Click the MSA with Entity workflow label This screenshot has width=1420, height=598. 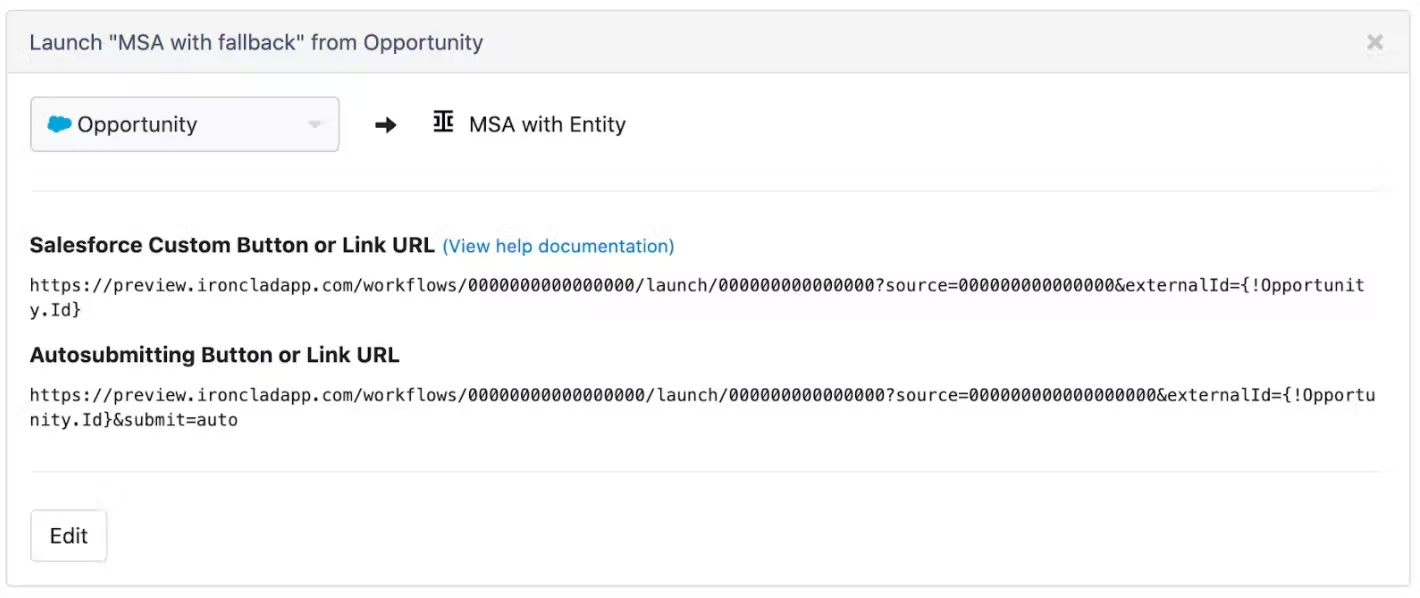pos(547,124)
